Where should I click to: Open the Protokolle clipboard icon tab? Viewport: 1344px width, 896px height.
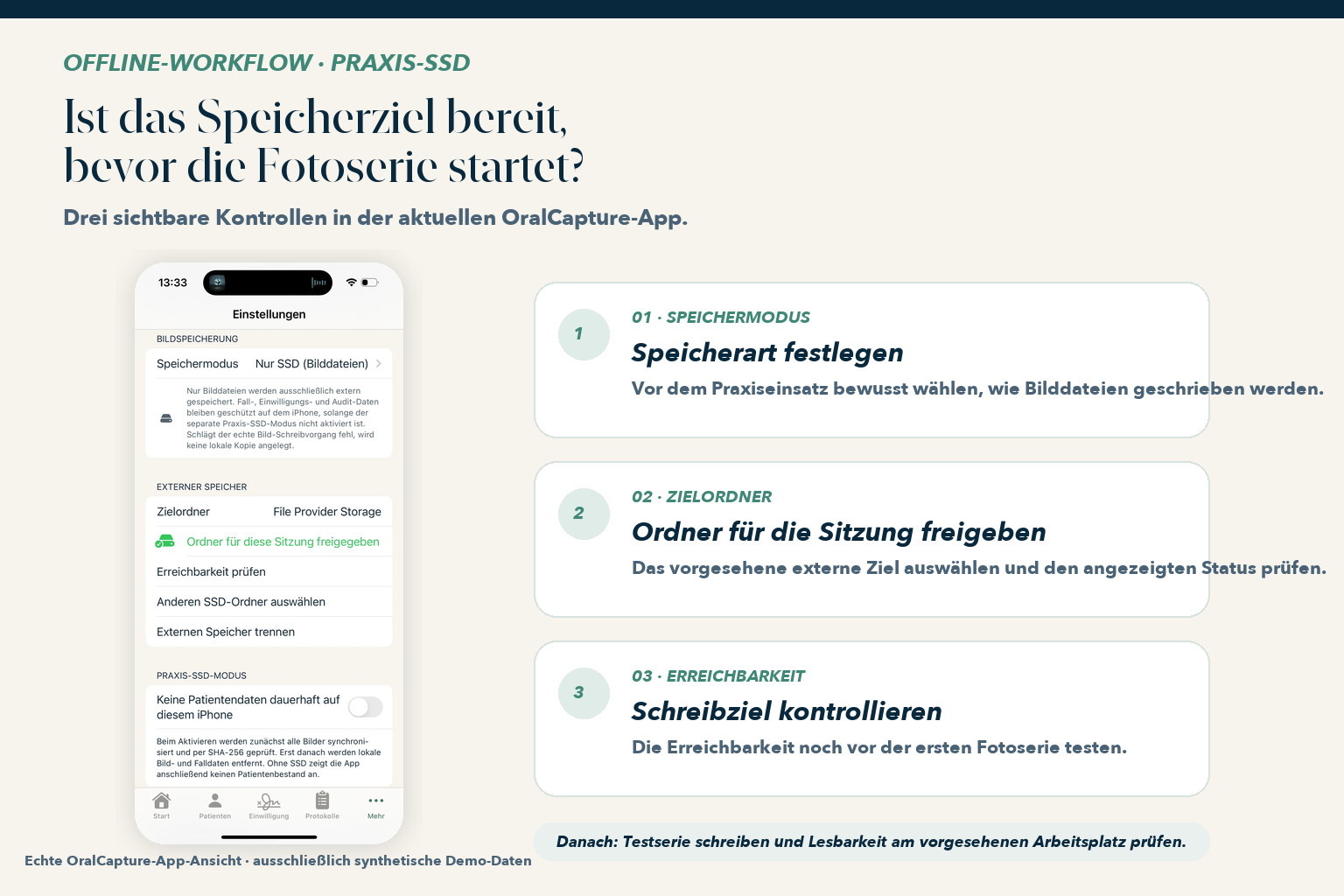pyautogui.click(x=322, y=801)
